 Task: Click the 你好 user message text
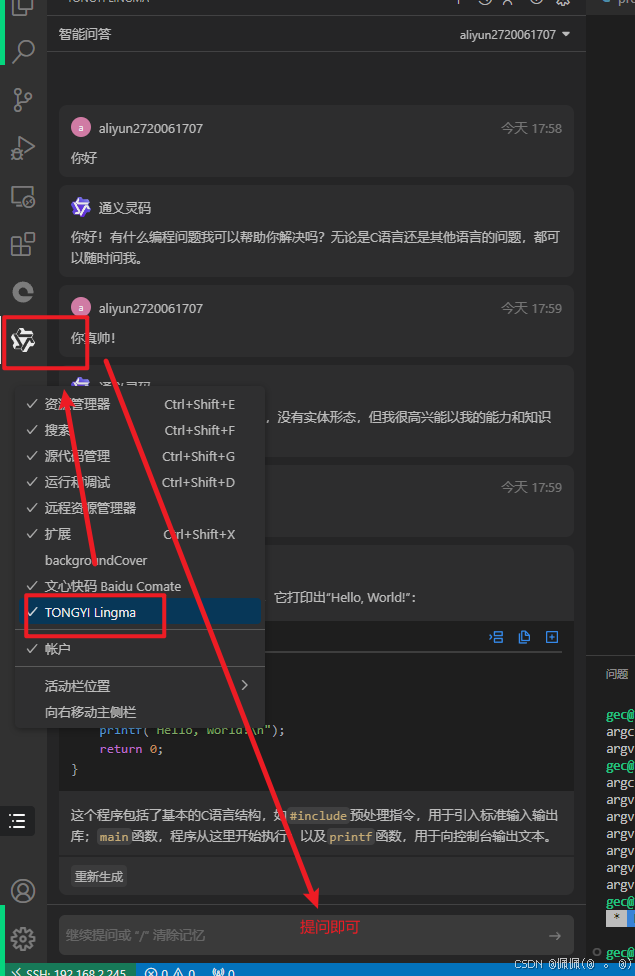(84, 158)
